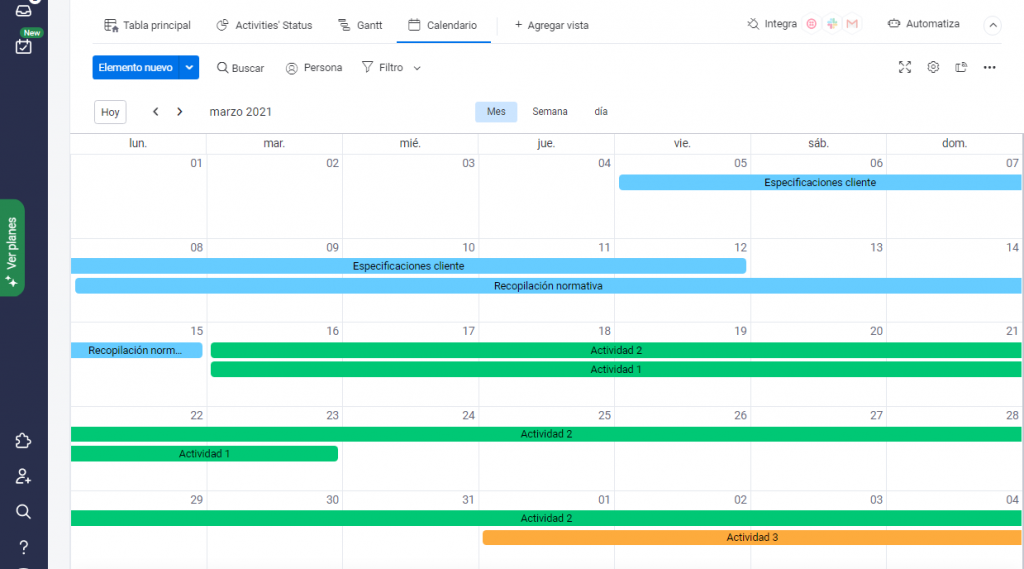Open the sidebar search magnifier icon

click(x=24, y=511)
